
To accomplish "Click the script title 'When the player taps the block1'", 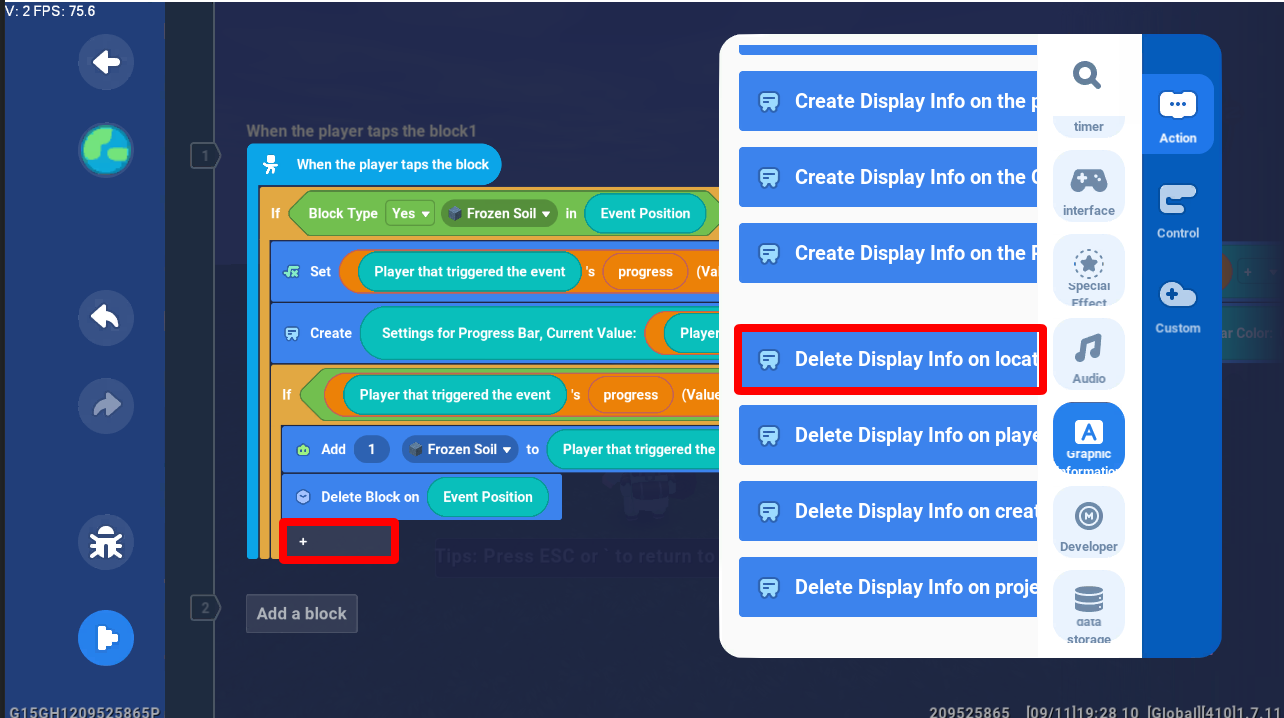I will [362, 131].
